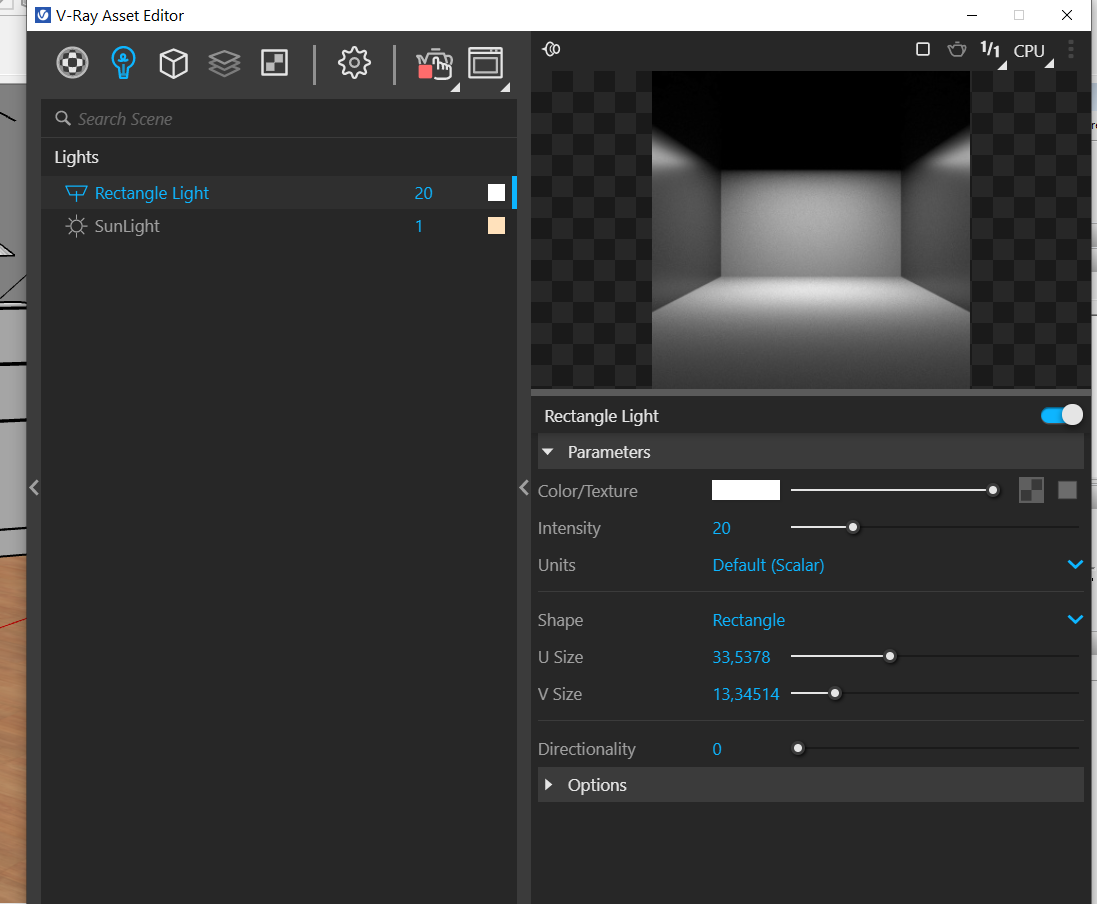1097x904 pixels.
Task: Toggle the Color/Texture enable checkbox
Action: [x=1067, y=490]
